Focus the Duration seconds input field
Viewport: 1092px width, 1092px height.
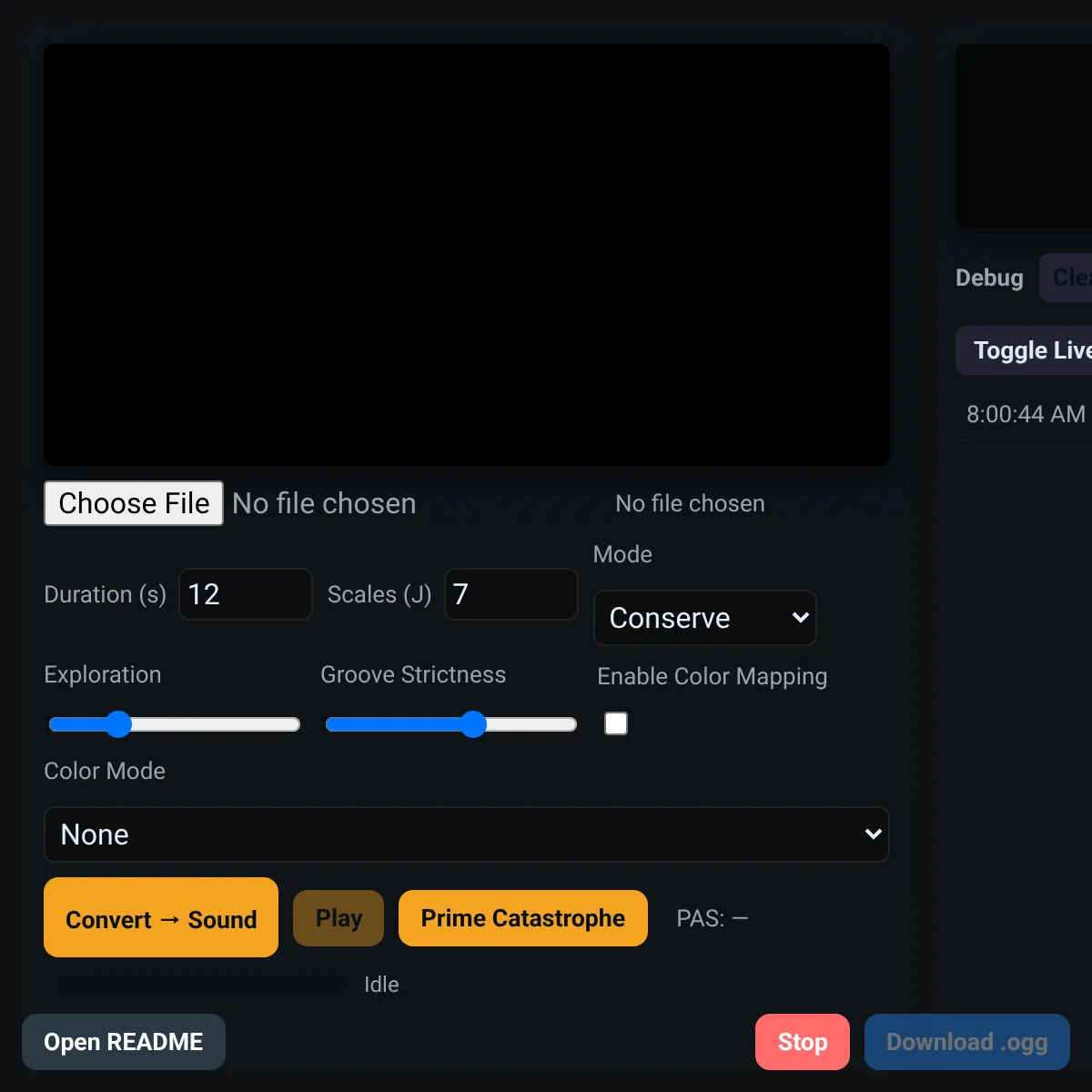(x=246, y=594)
